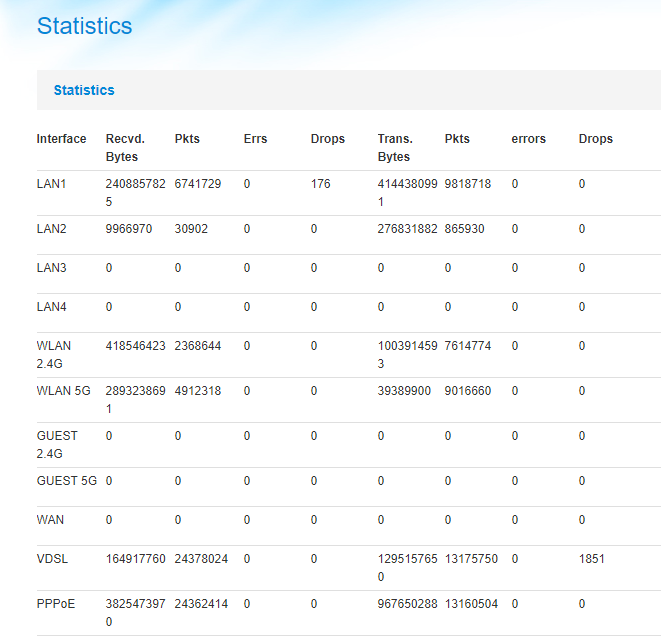Select the Trans. Bytes column header
The height and width of the screenshot is (642, 661).
click(395, 148)
